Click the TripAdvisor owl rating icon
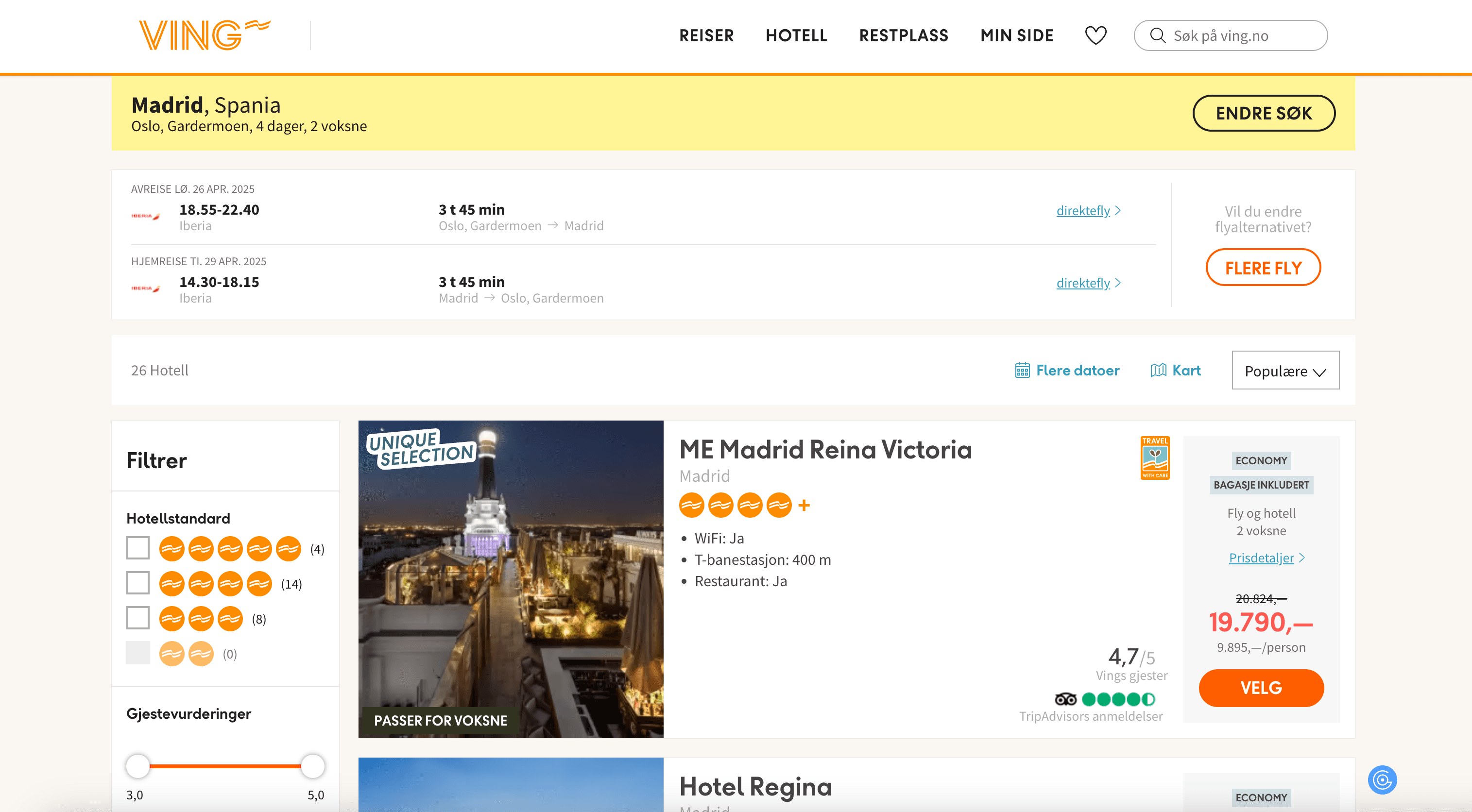This screenshot has height=812, width=1472. tap(1065, 699)
